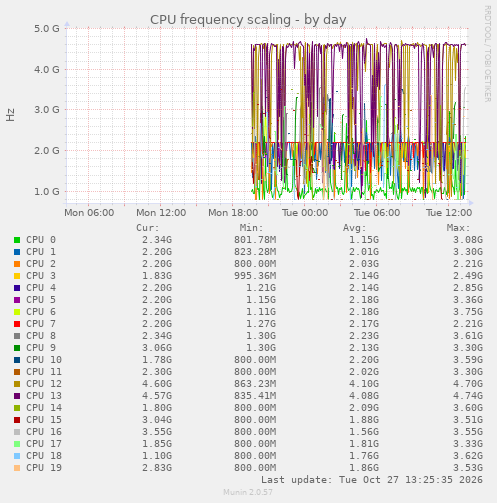The image size is (497, 503).
Task: Click the CPU 12 gold legend swatch
Action: point(17,384)
